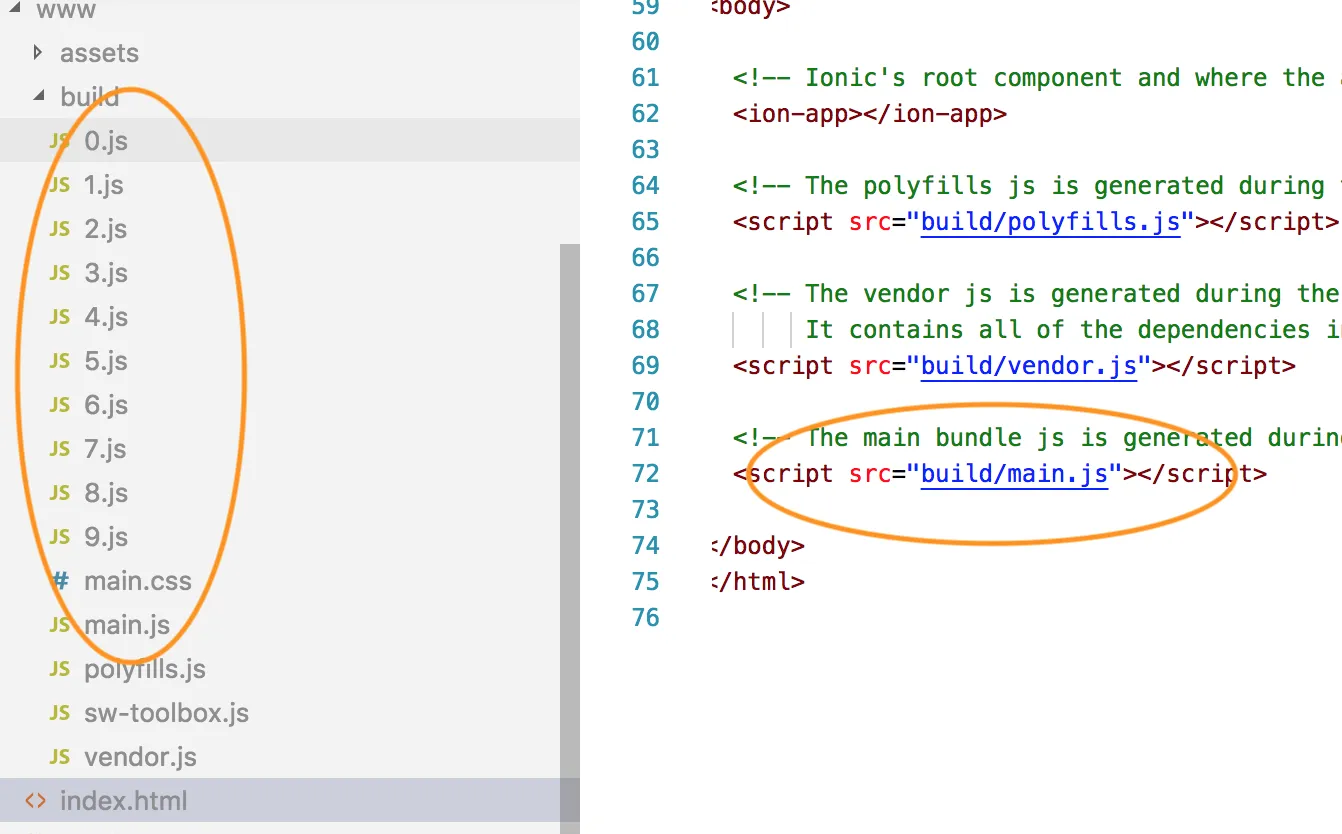Screen dimensions: 1342x834
Task: Click line number 63 in the gutter
Action: click(646, 149)
